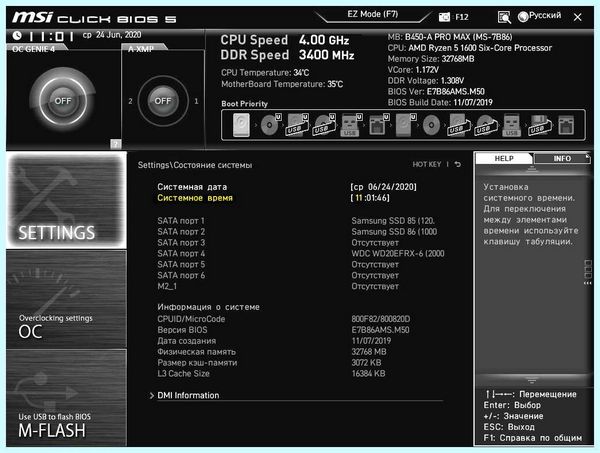
Task: Click CPU Speed 4.00 GHz readout
Action: point(285,40)
